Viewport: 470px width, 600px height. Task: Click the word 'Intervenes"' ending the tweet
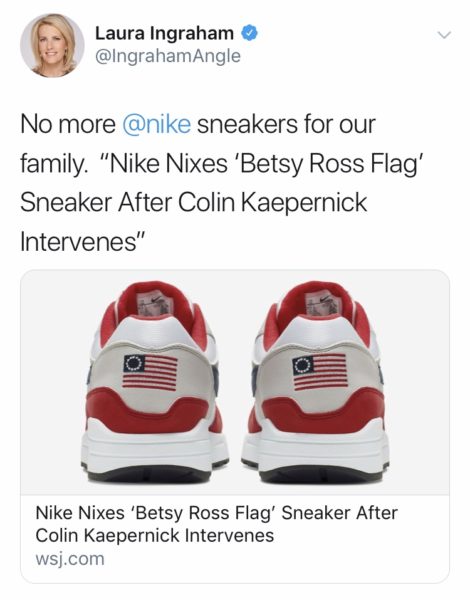82,242
